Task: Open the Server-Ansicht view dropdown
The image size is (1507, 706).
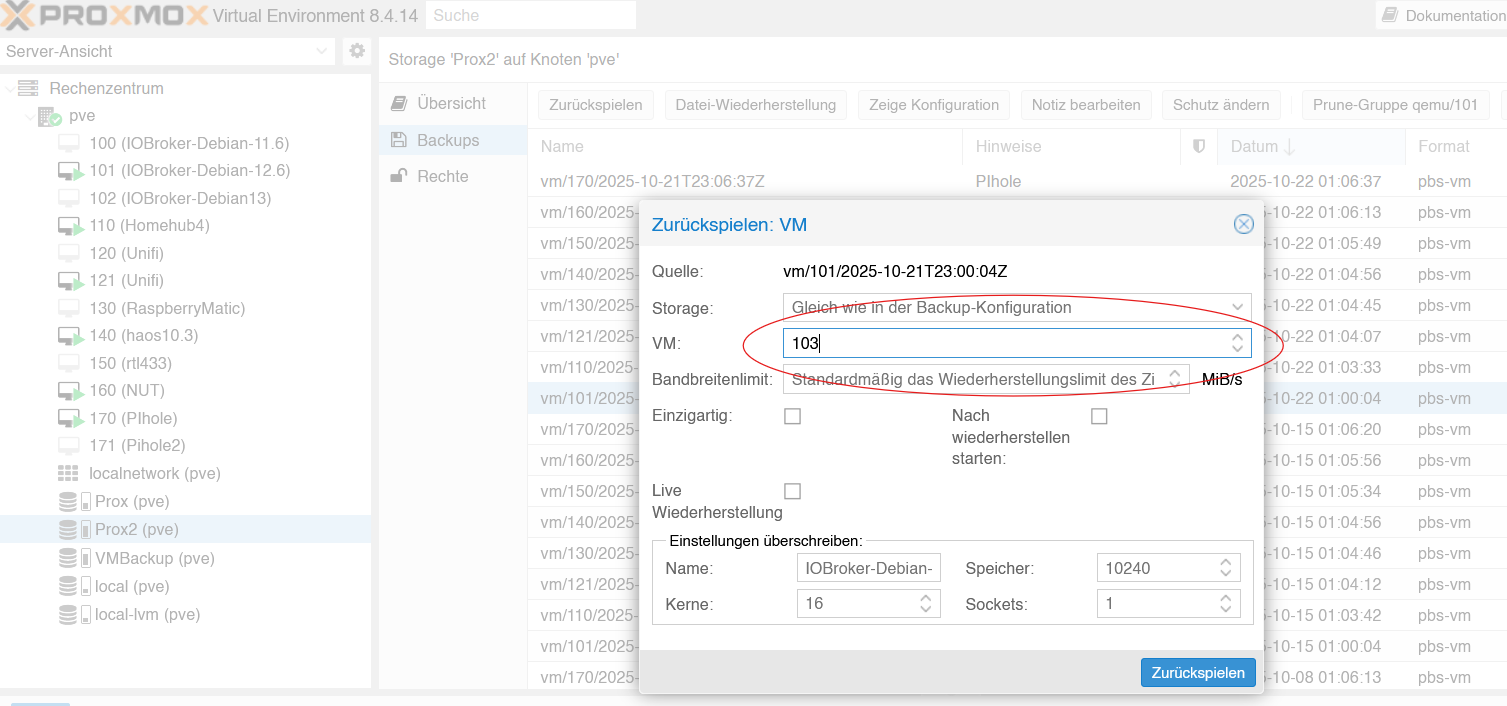Action: [x=322, y=51]
